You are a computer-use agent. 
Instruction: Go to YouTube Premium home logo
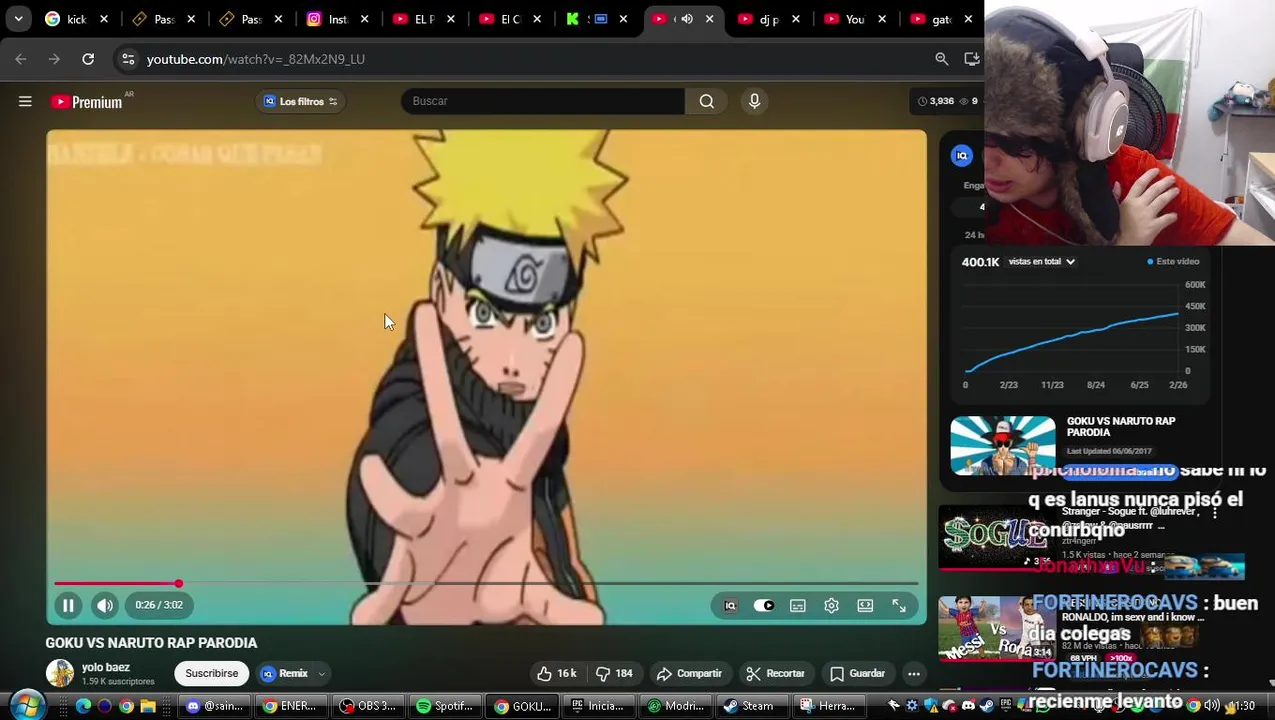coord(87,102)
